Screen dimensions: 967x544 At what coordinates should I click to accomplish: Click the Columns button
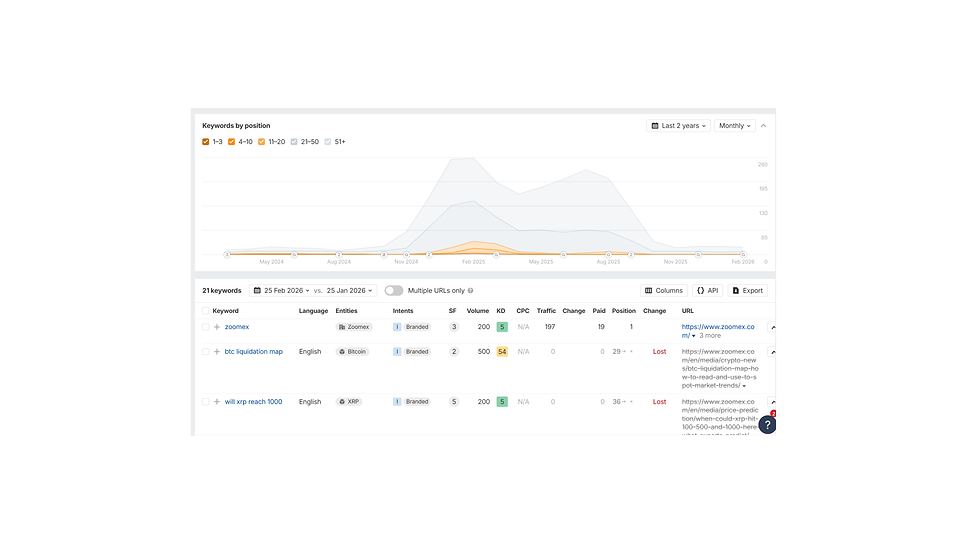pyautogui.click(x=664, y=291)
